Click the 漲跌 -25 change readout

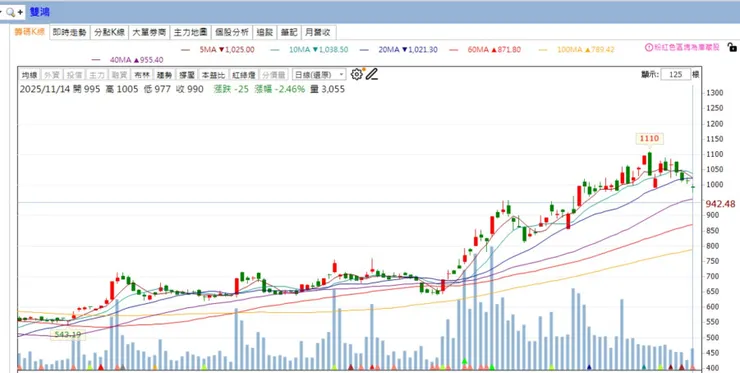[231, 89]
